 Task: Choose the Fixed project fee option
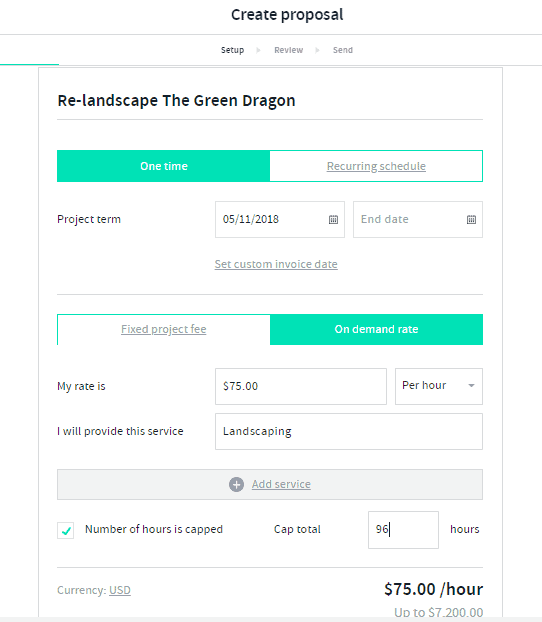[x=163, y=329]
